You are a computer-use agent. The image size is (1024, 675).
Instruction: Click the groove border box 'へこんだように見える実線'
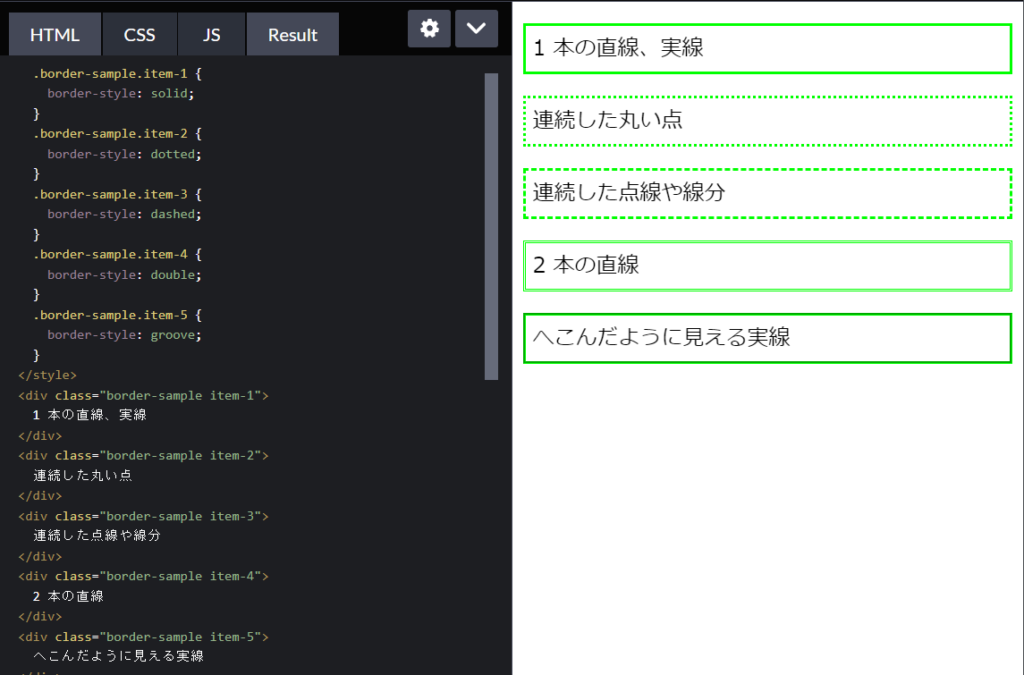pyautogui.click(x=767, y=338)
